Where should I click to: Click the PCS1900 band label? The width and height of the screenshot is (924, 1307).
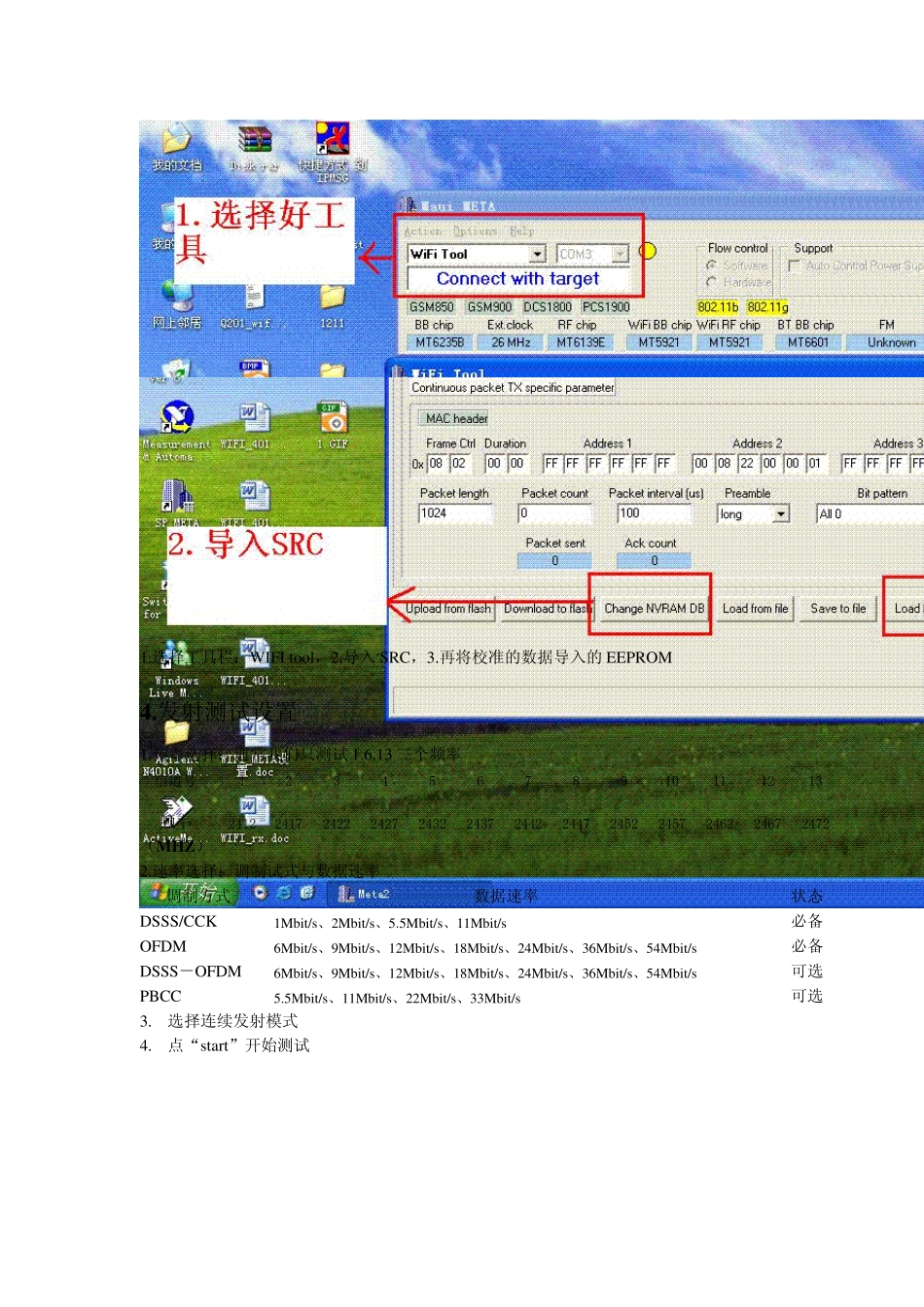pyautogui.click(x=606, y=307)
